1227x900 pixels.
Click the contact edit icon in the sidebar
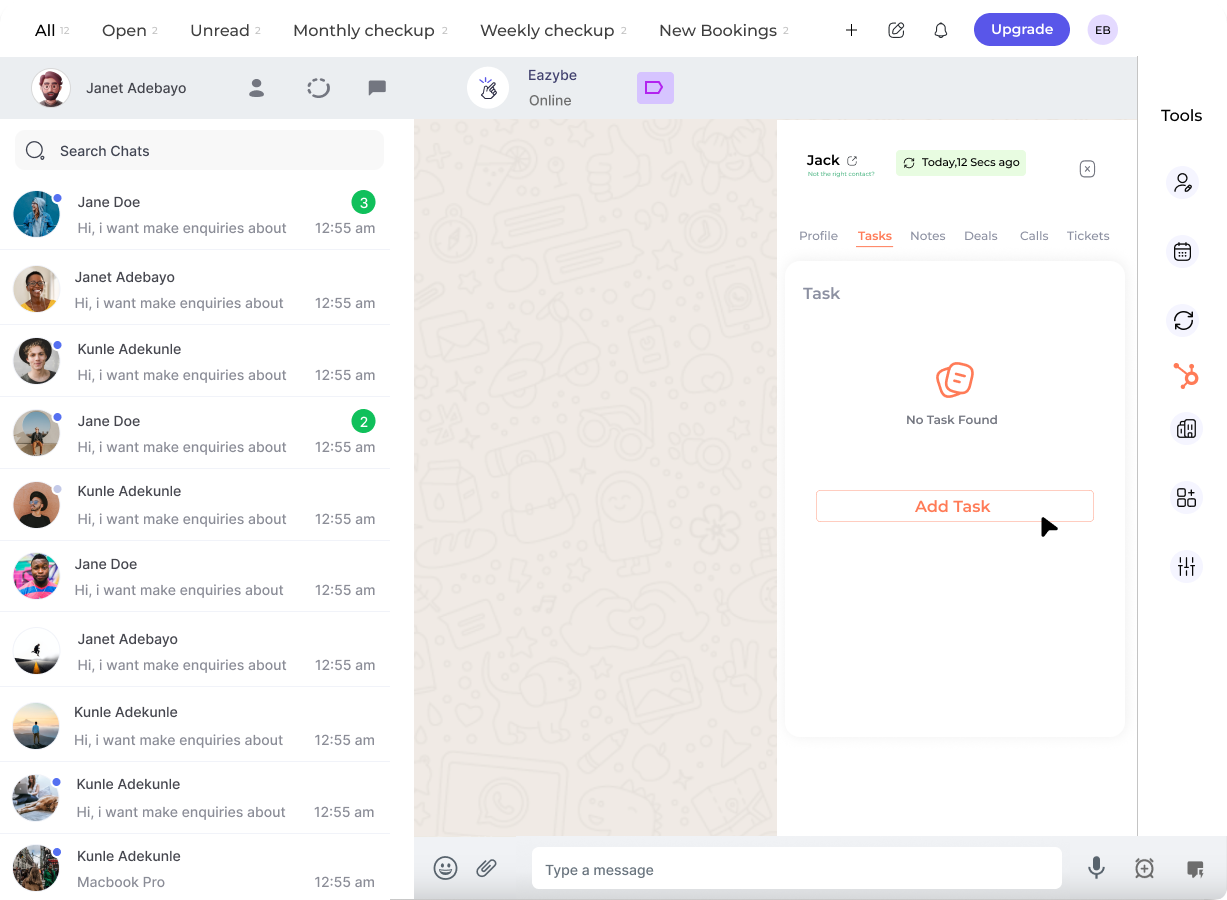tap(1183, 182)
